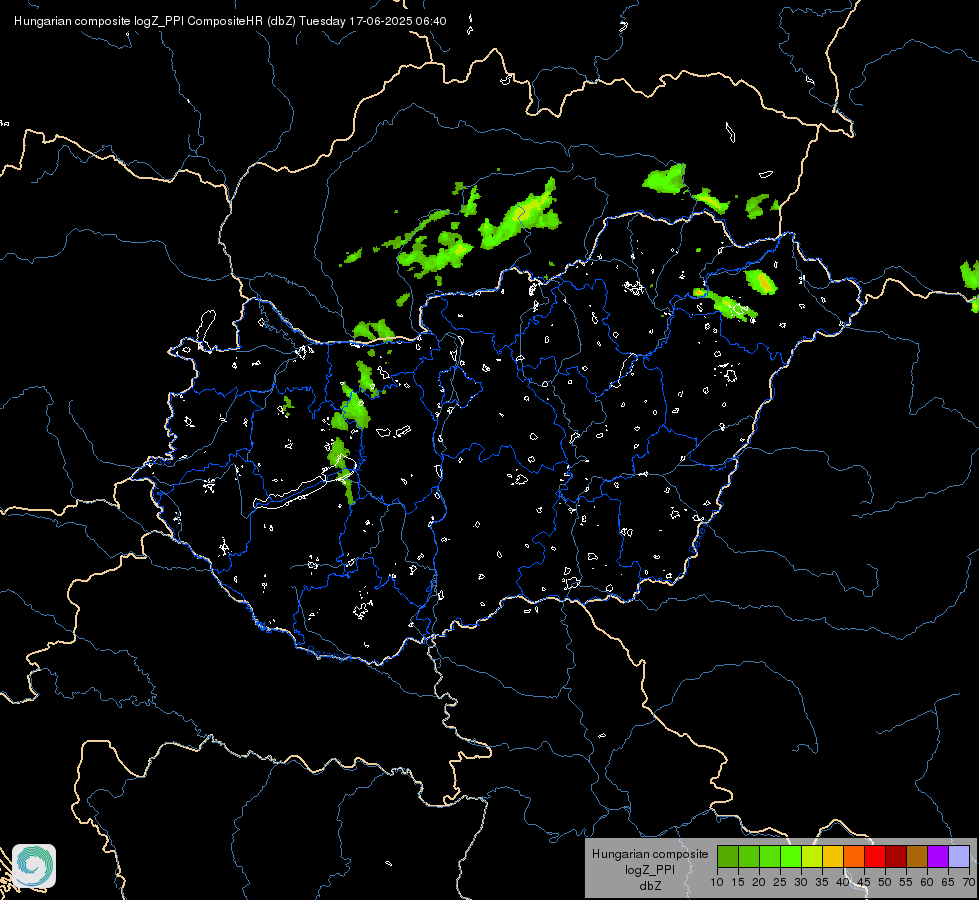Select the 50-55 dBZ dark red swatch

pyautogui.click(x=896, y=856)
